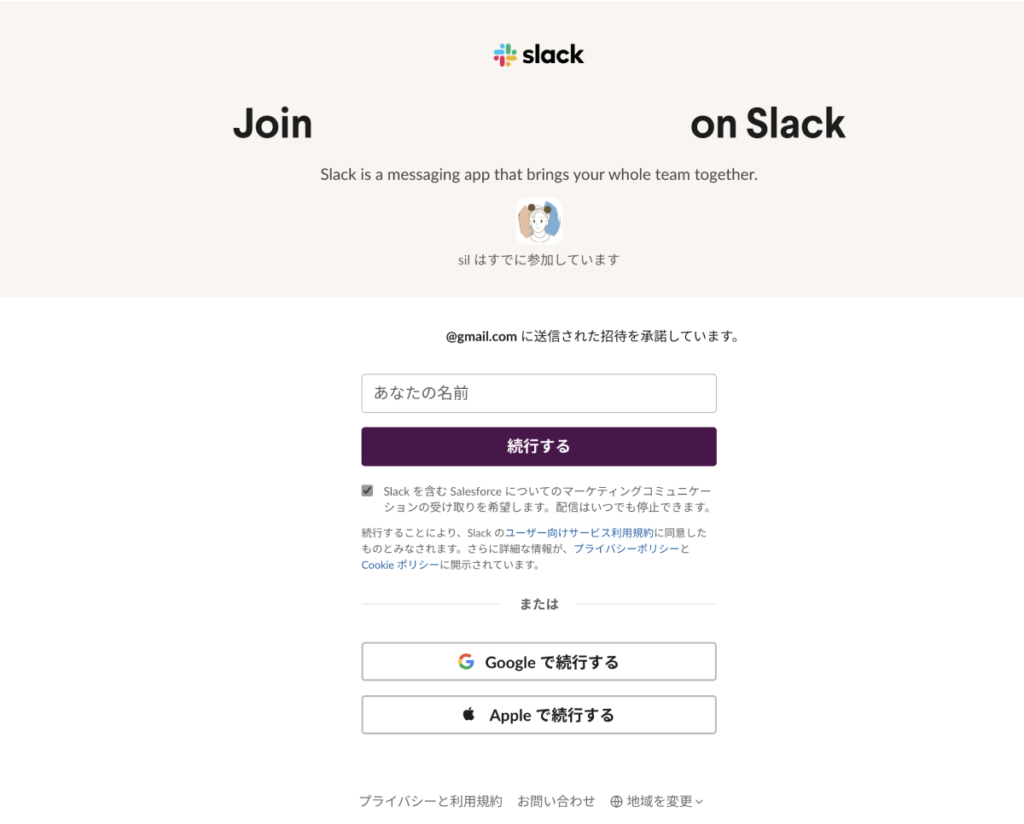This screenshot has height=824, width=1024.
Task: Click the Google G logo icon
Action: [466, 661]
